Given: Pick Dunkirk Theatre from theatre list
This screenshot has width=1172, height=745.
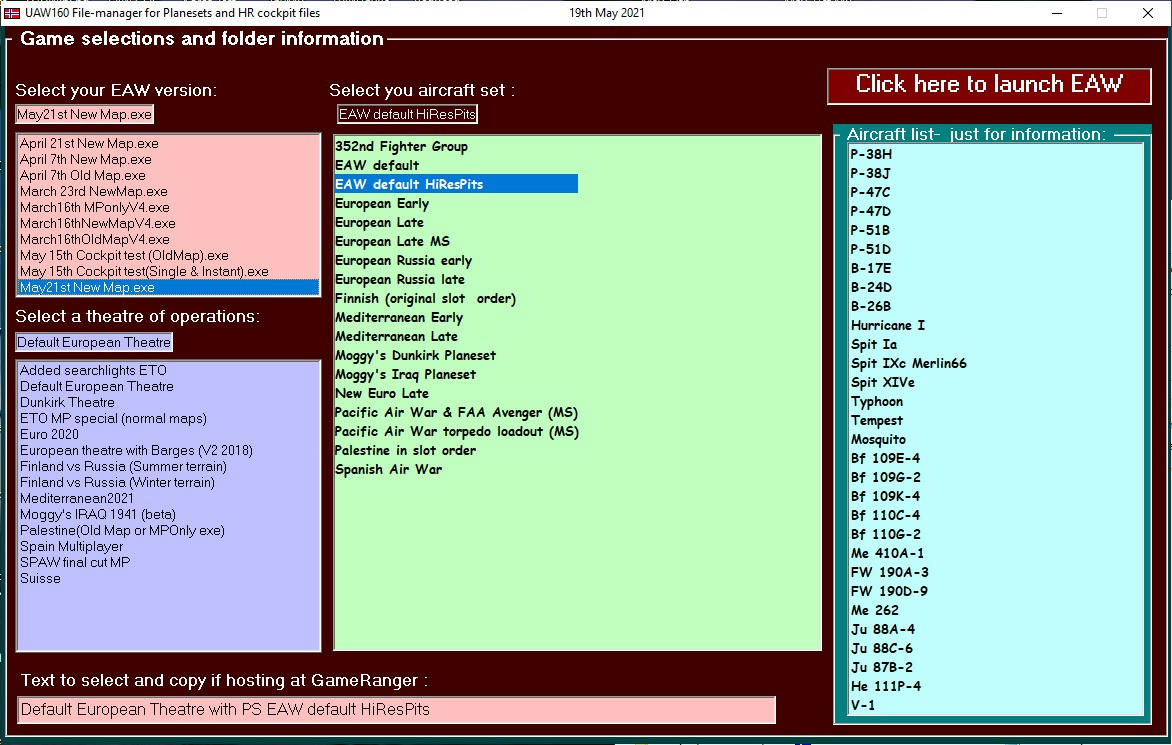Looking at the screenshot, I should tap(67, 402).
